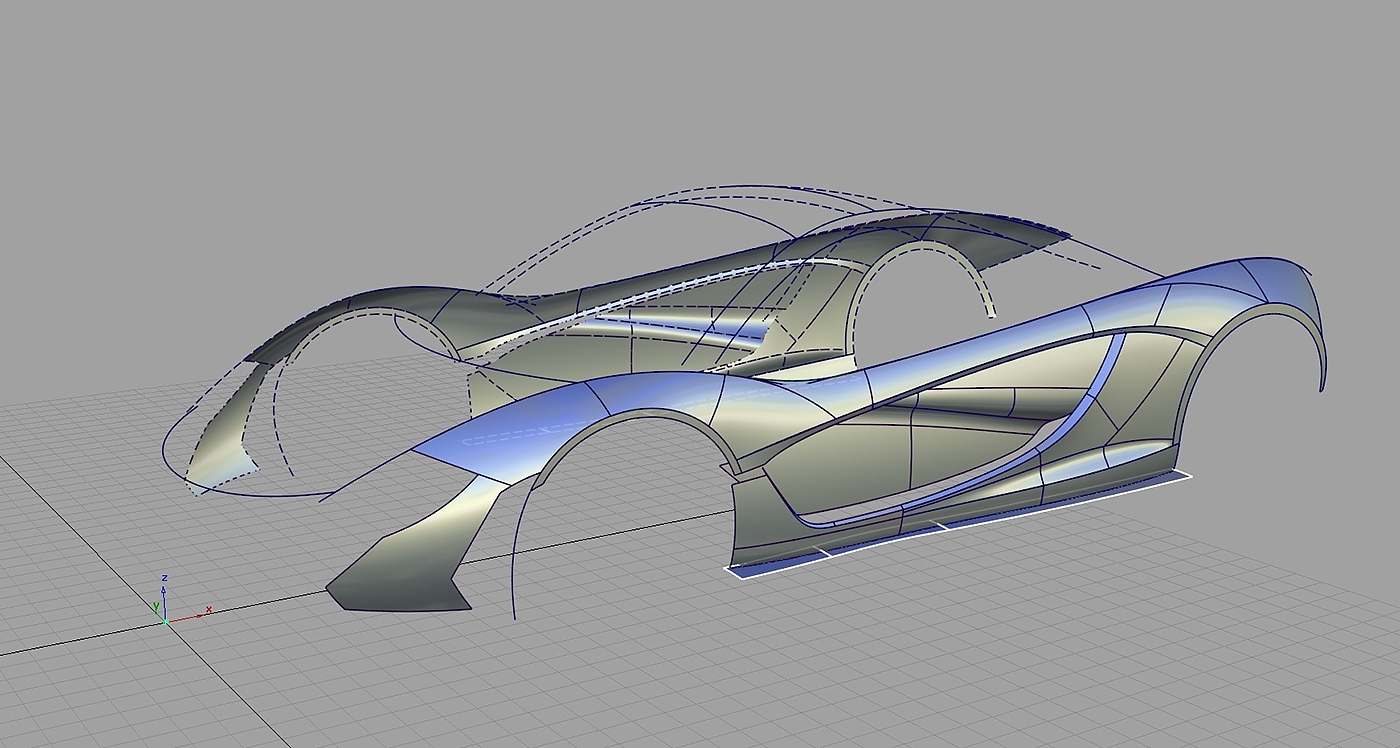This screenshot has height=748, width=1400.
Task: Click the blue Z axis arrow
Action: [164, 590]
